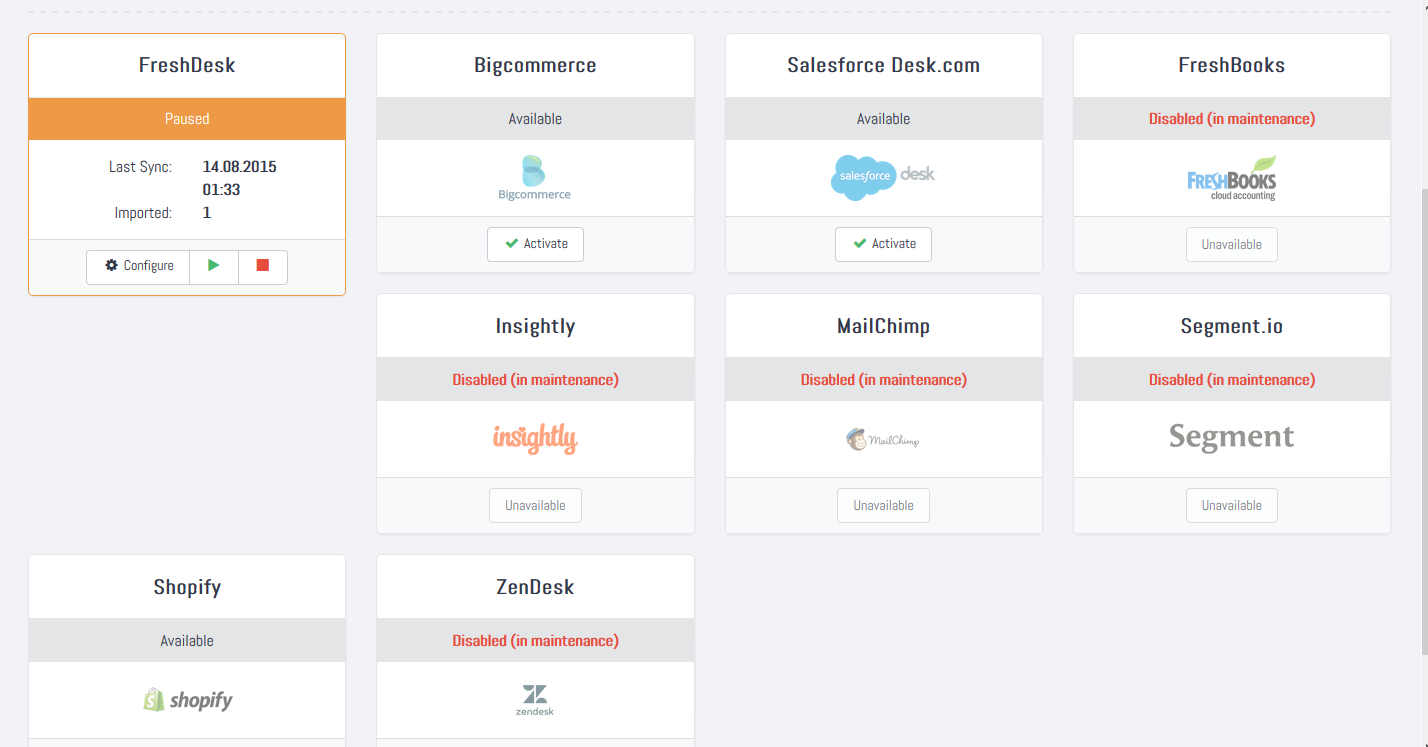Viewport: 1428px width, 747px height.
Task: Click the Salesforce desk cloud logo
Action: 883,177
